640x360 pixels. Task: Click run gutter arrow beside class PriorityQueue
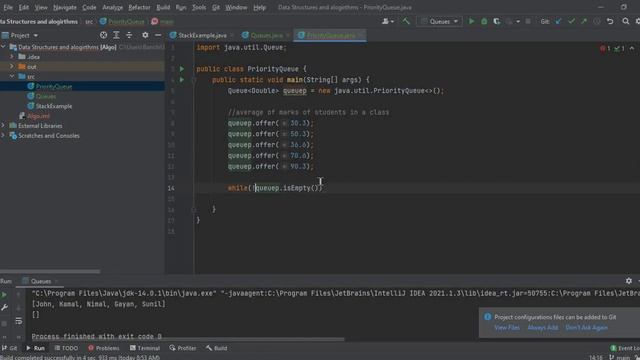tap(182, 69)
